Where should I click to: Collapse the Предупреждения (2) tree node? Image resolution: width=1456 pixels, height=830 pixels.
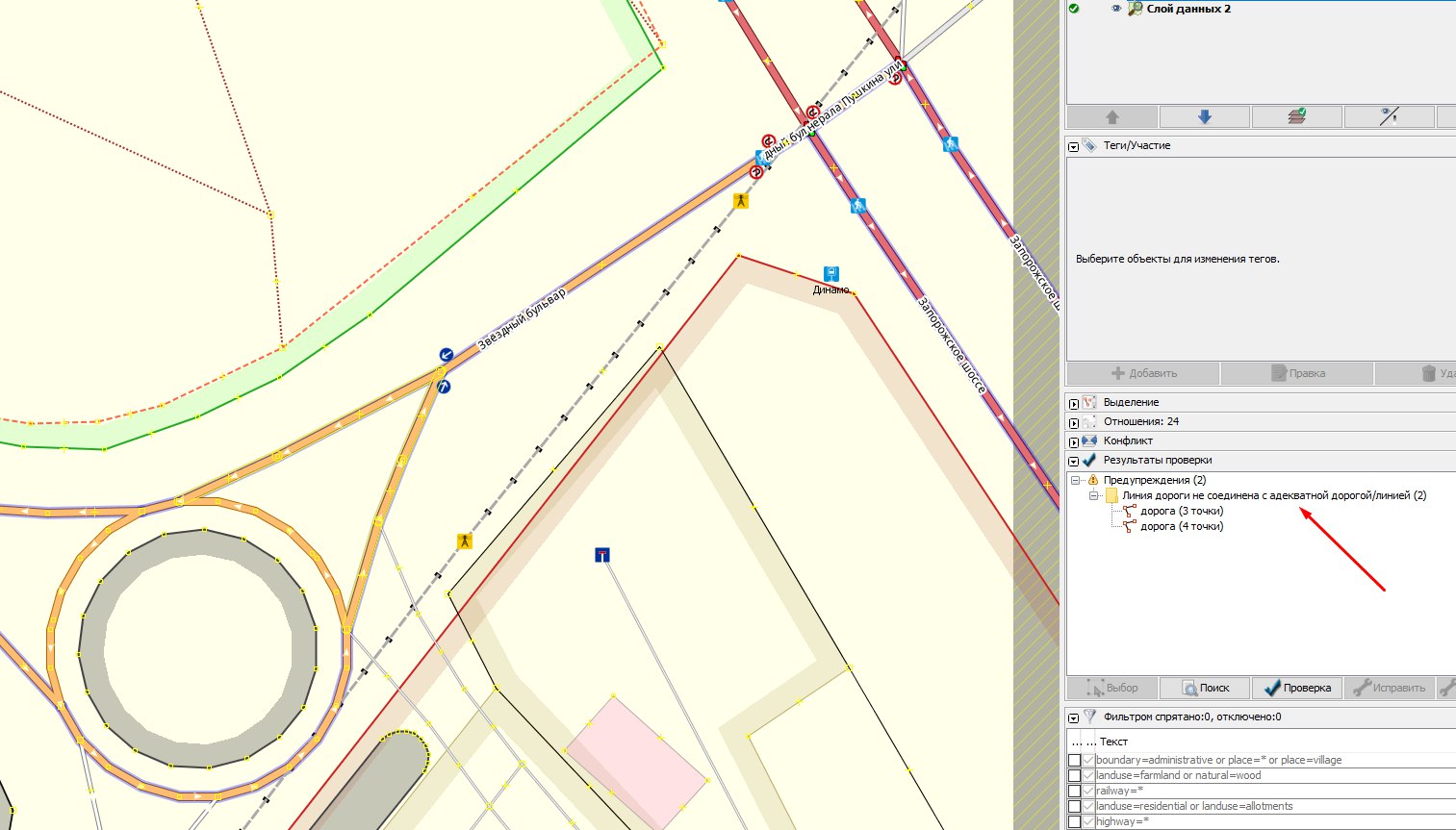pos(1076,480)
